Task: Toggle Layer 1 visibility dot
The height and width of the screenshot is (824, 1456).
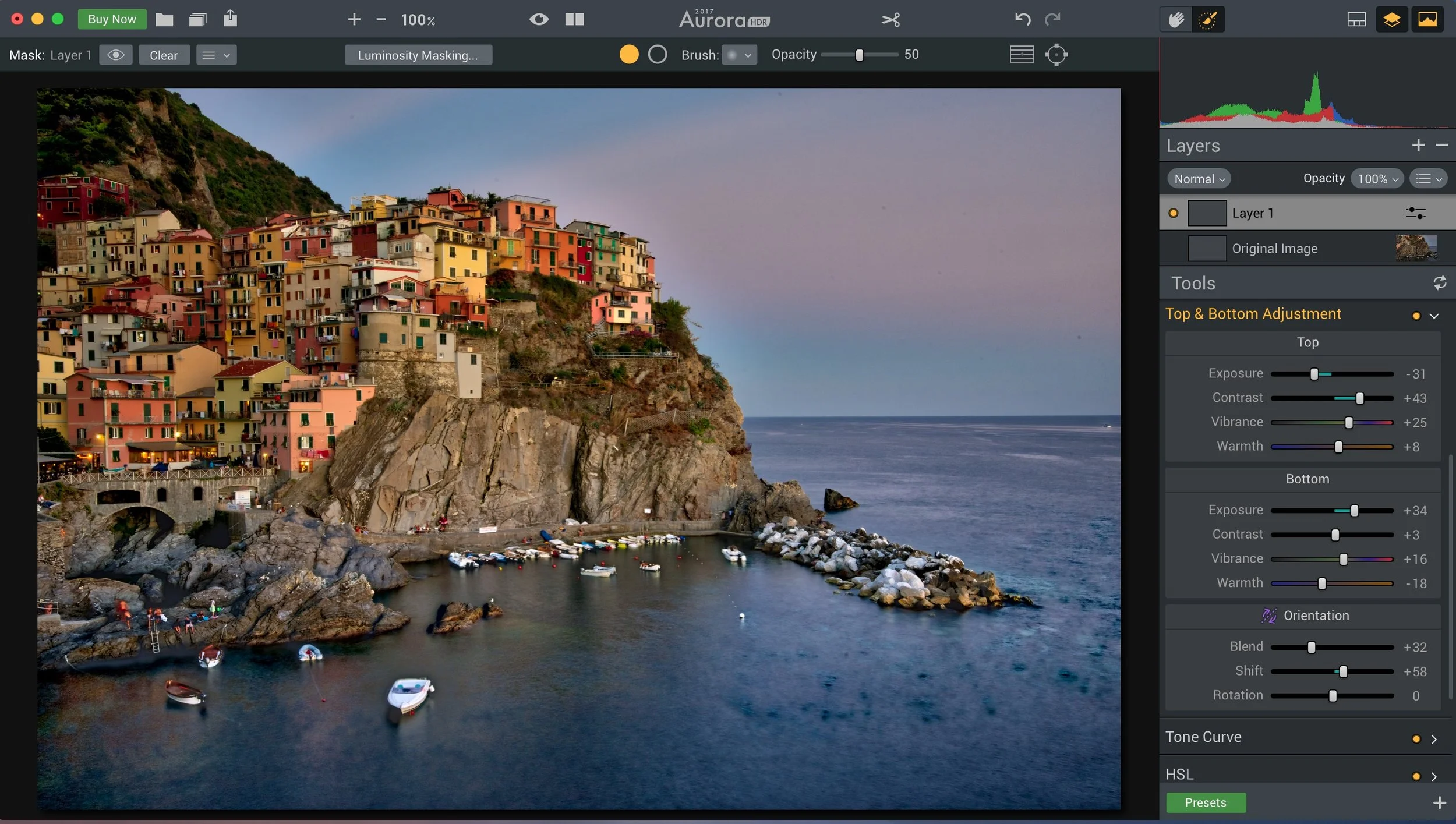Action: [1174, 213]
